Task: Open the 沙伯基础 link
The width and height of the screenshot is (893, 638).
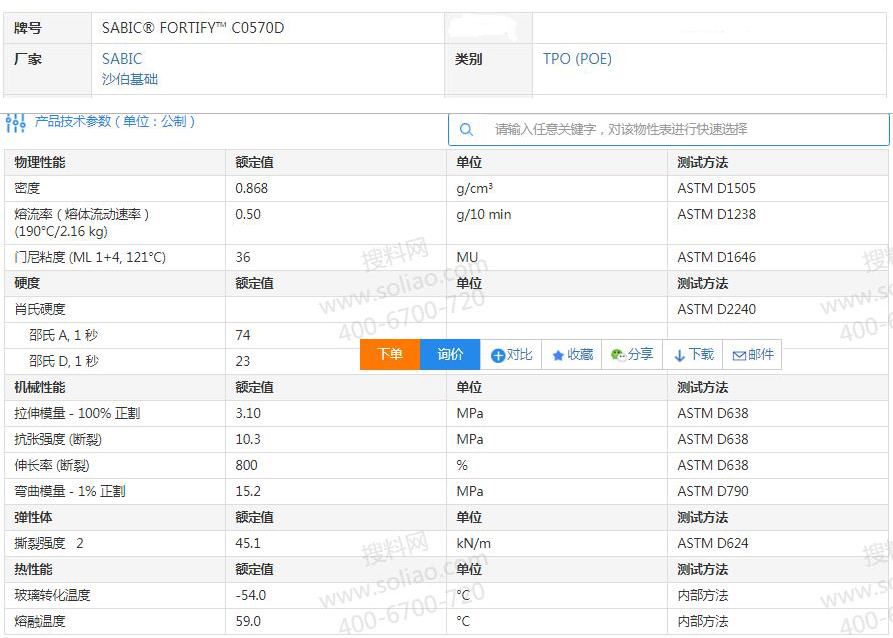Action: point(130,79)
